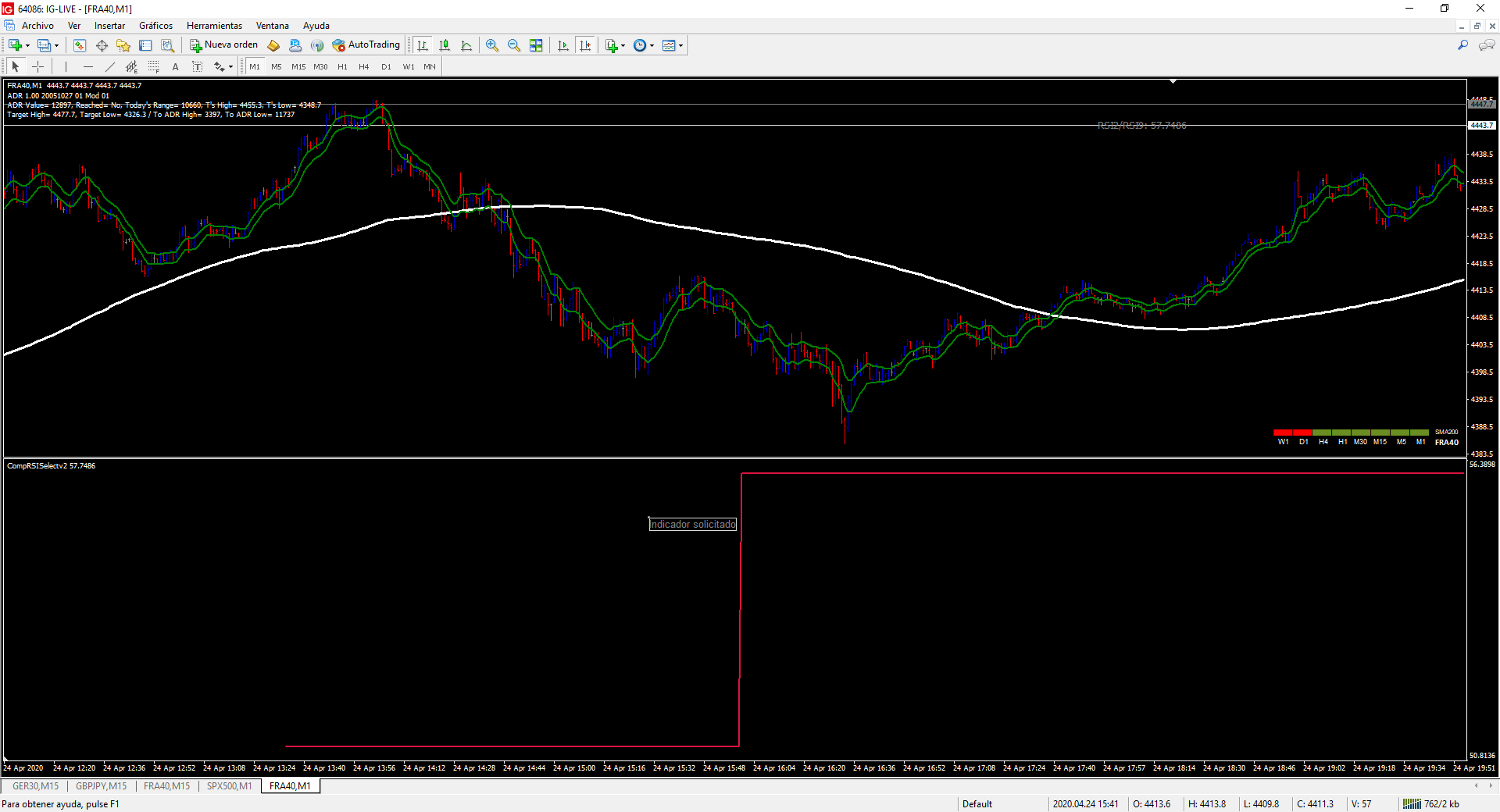1500x812 pixels.
Task: Toggle AutoTrading on or off
Action: 366,45
